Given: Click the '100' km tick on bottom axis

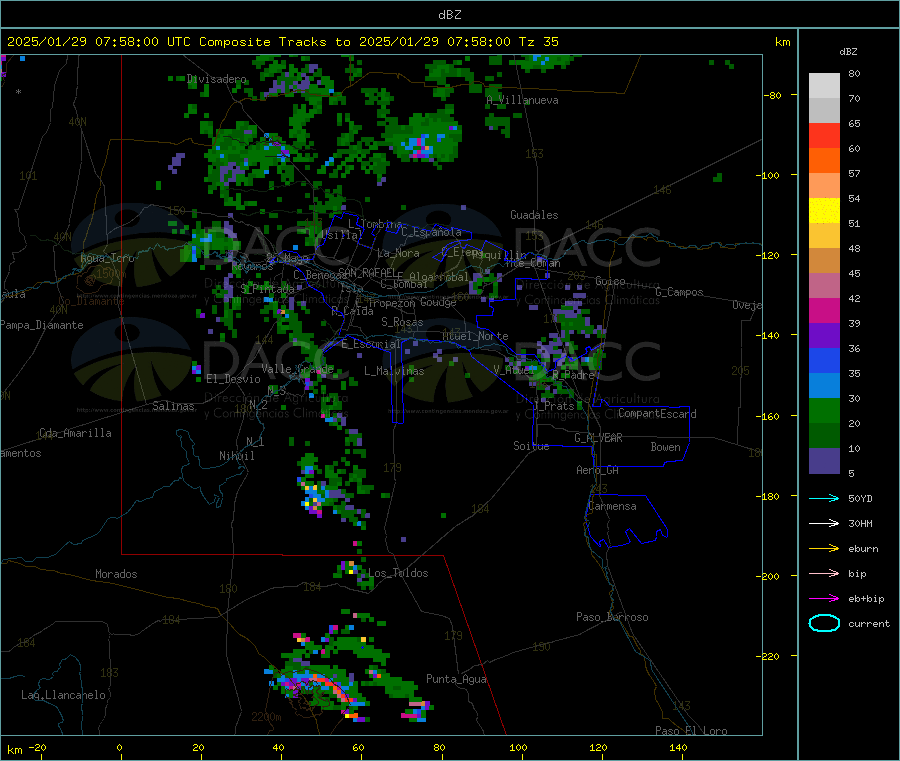Looking at the screenshot, I should [x=518, y=748].
